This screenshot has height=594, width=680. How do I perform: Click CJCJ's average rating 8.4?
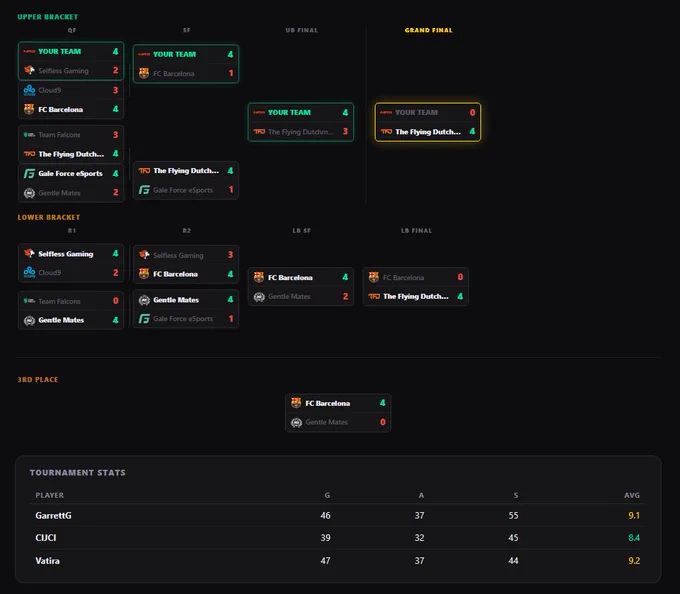click(x=634, y=538)
